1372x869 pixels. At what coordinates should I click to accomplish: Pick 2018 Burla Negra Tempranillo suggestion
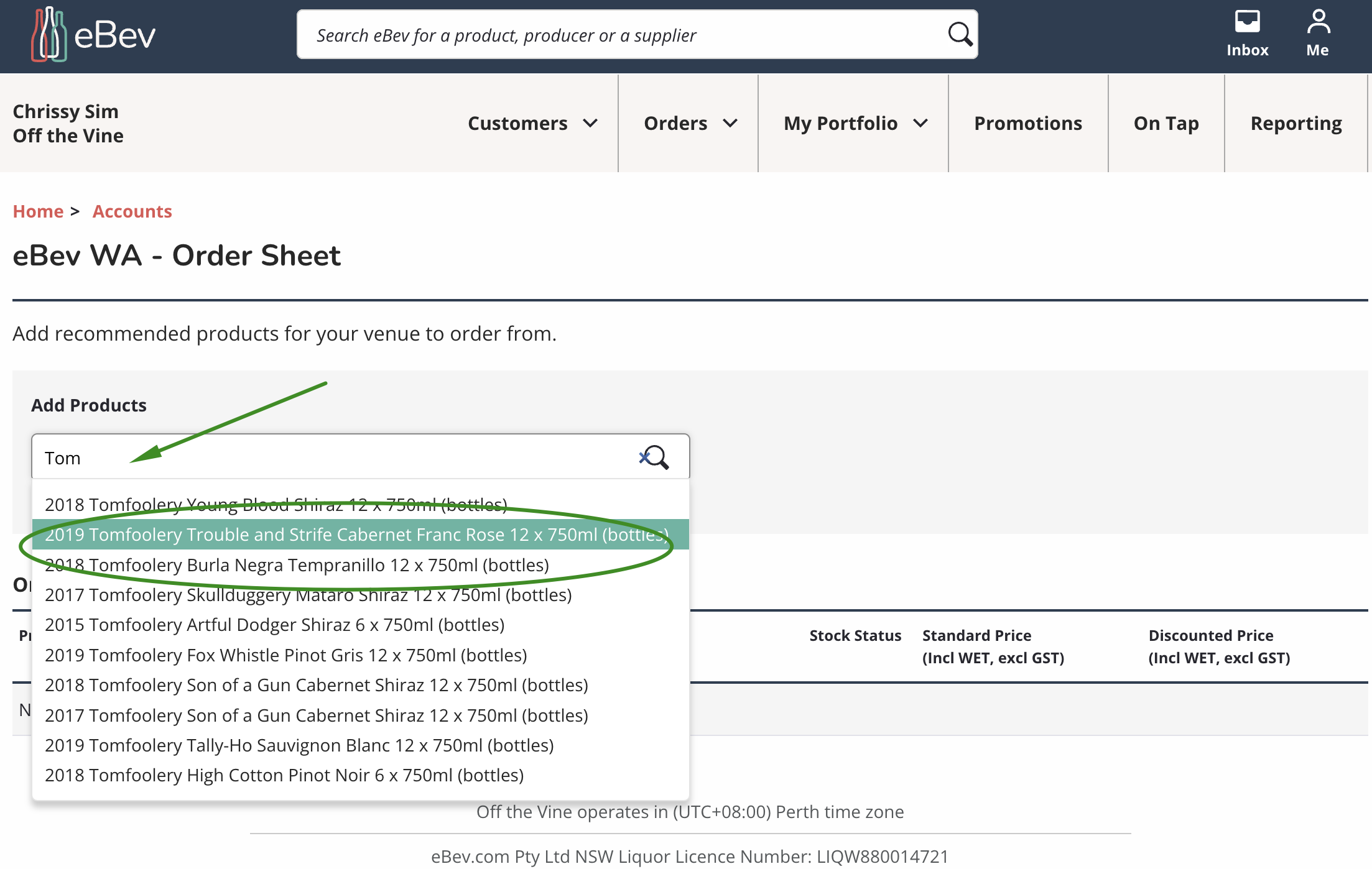297,565
